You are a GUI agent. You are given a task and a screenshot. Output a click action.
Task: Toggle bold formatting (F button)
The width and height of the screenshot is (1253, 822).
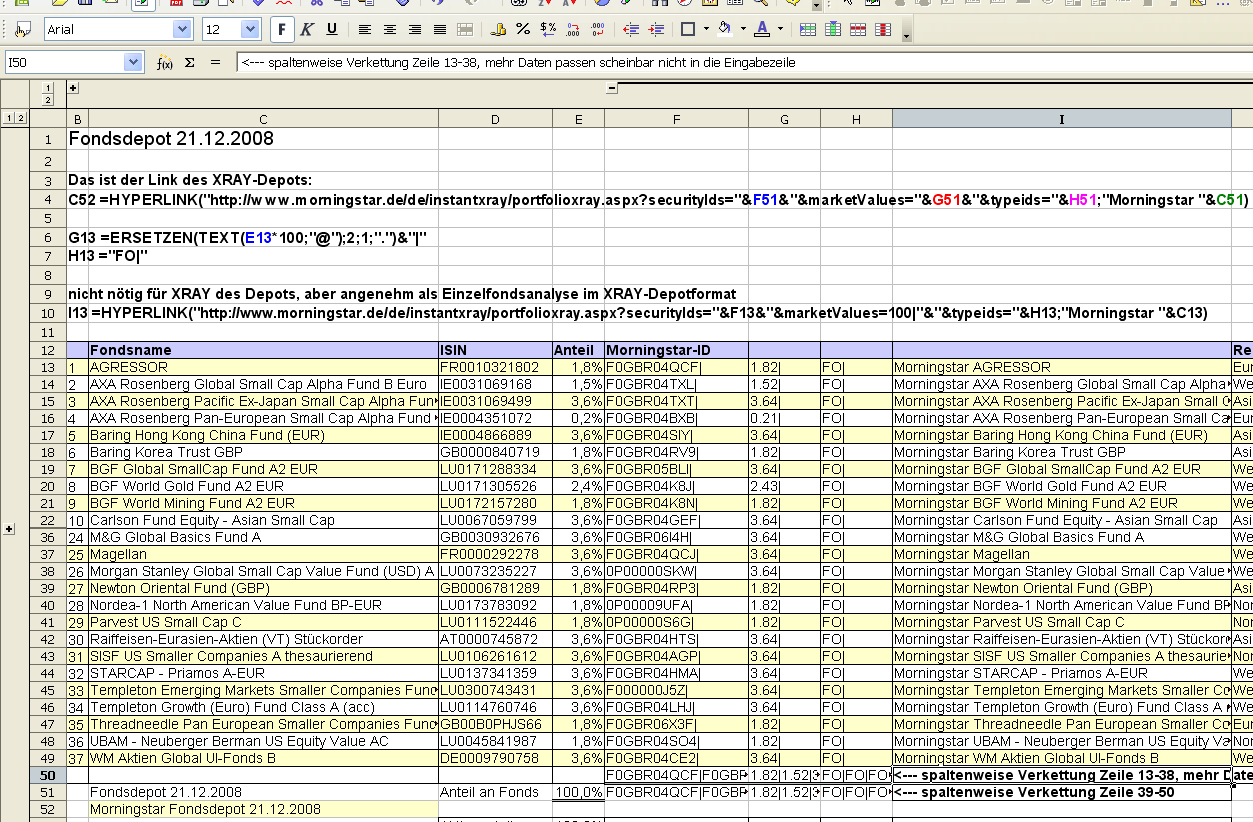pyautogui.click(x=283, y=30)
